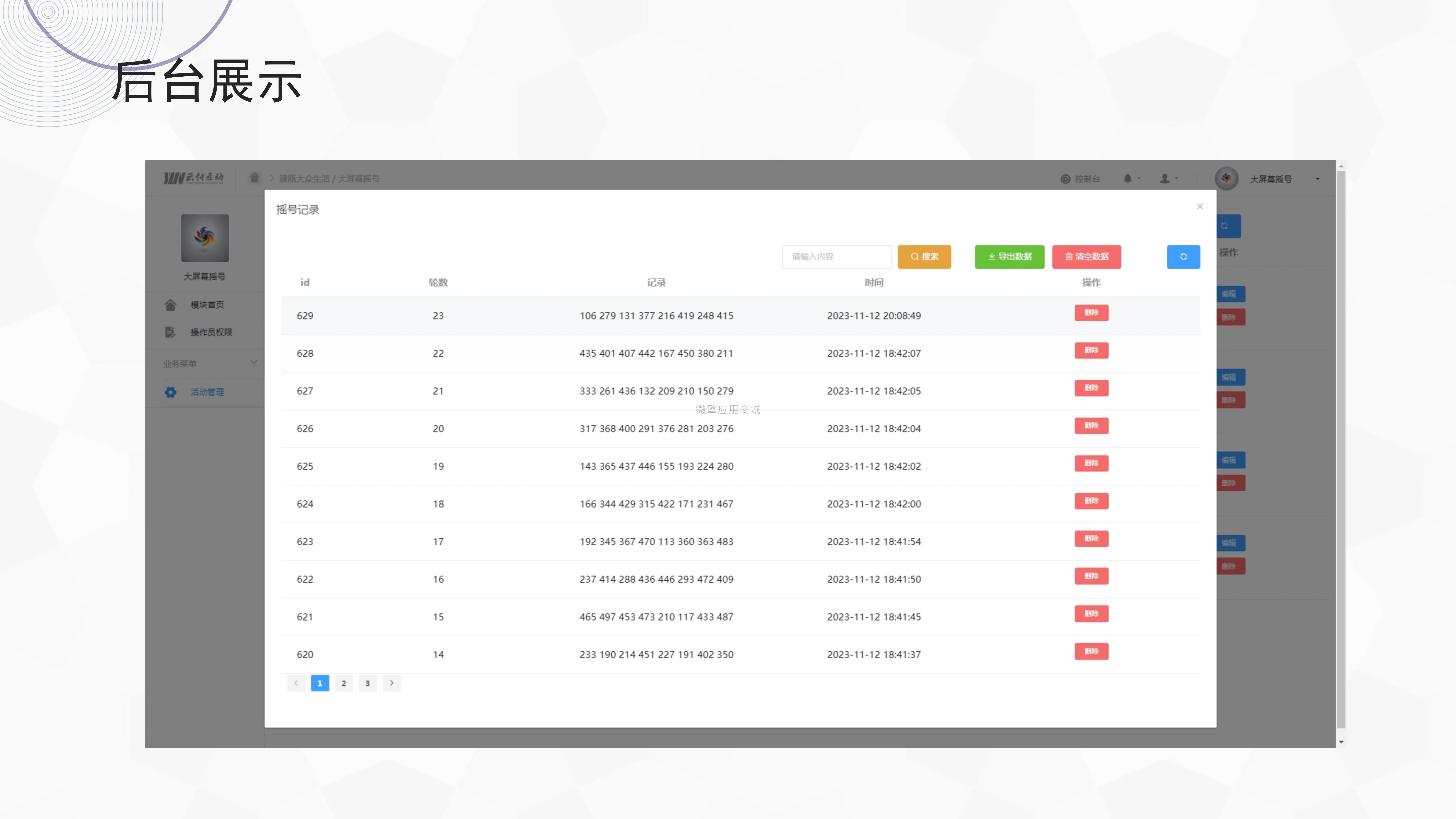Screen dimensions: 1456x819
Task: Click the 时间 column header
Action: click(x=874, y=283)
